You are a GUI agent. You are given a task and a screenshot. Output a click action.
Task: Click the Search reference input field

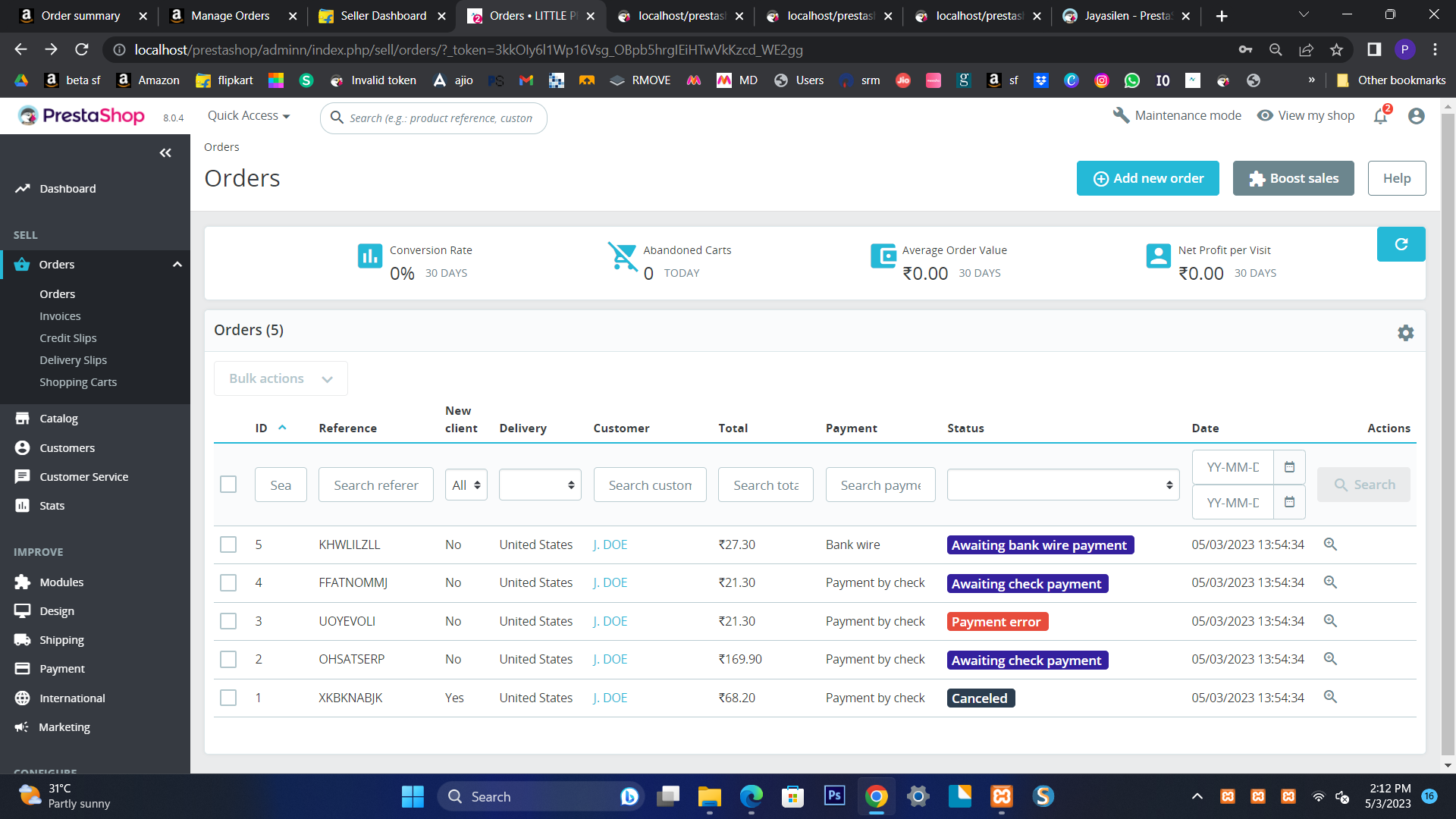pos(375,485)
